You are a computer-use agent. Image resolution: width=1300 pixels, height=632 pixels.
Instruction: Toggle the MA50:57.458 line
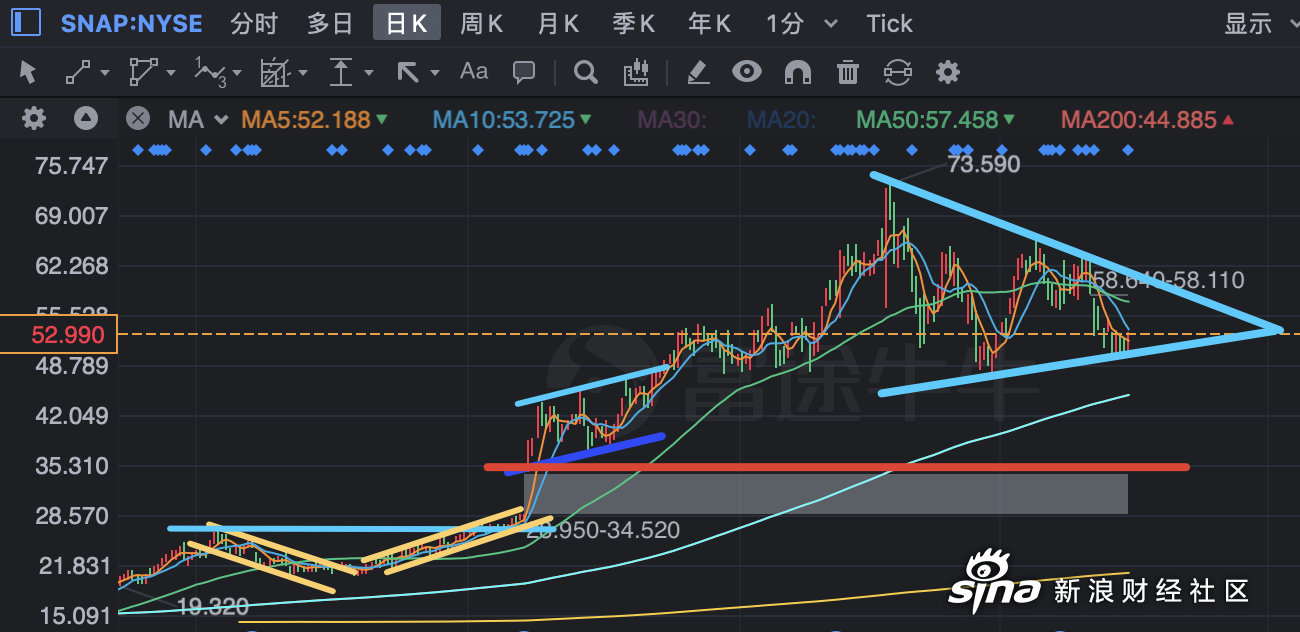pyautogui.click(x=936, y=120)
